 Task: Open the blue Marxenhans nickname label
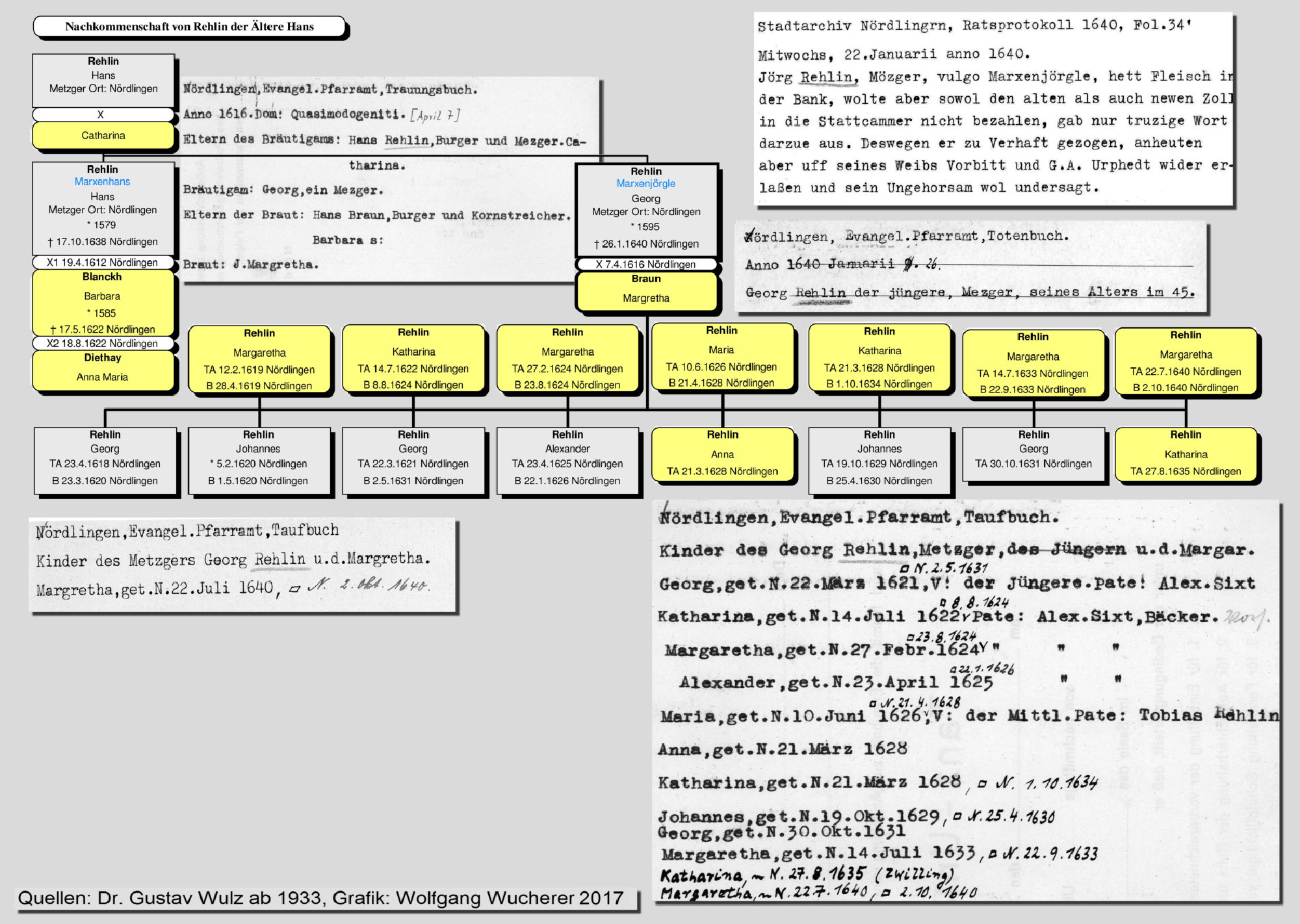[x=102, y=182]
